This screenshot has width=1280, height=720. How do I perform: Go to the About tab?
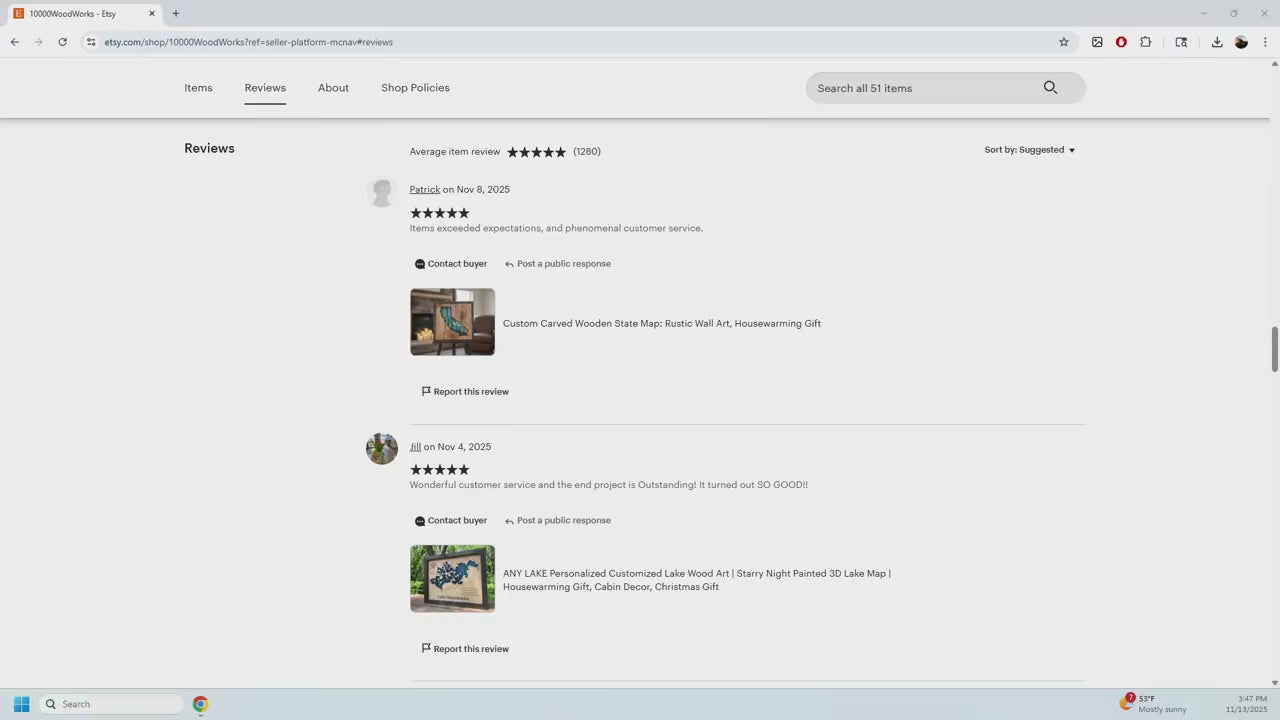pyautogui.click(x=333, y=88)
